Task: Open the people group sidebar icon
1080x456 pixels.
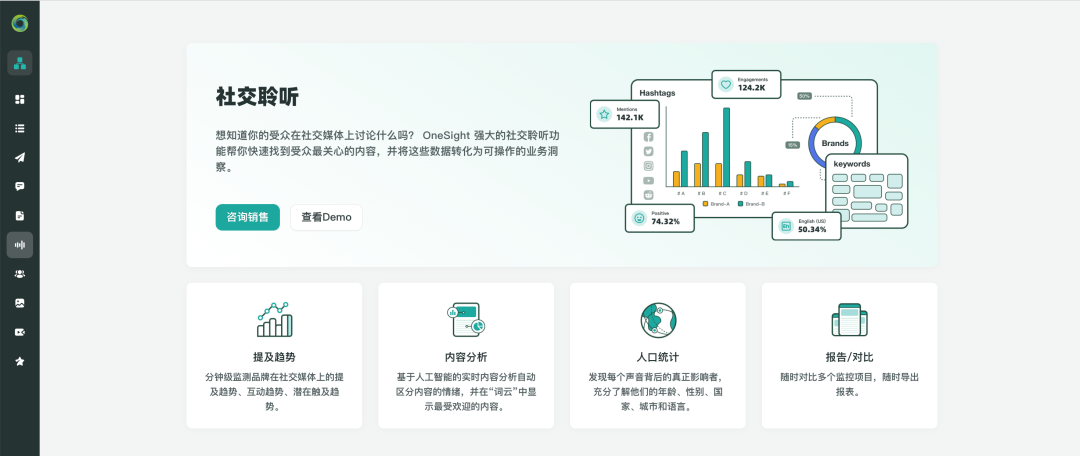Action: [20, 274]
